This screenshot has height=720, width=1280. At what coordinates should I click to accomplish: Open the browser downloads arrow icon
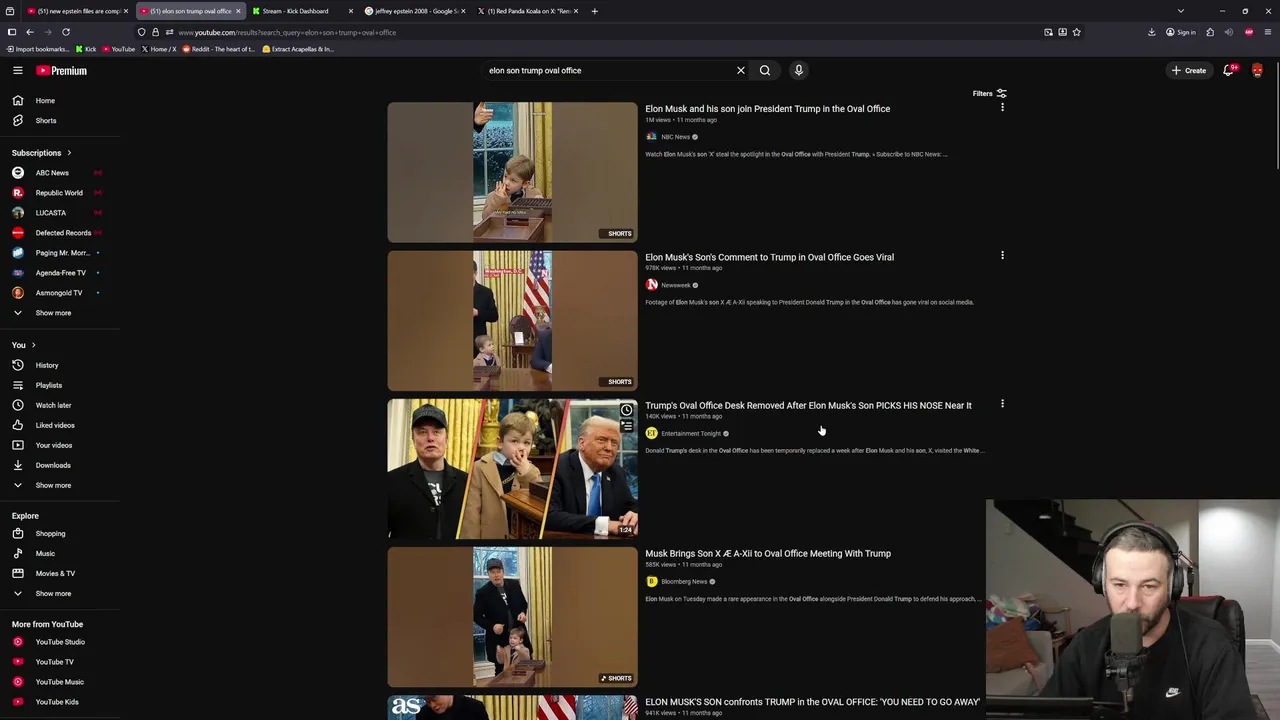(1151, 32)
